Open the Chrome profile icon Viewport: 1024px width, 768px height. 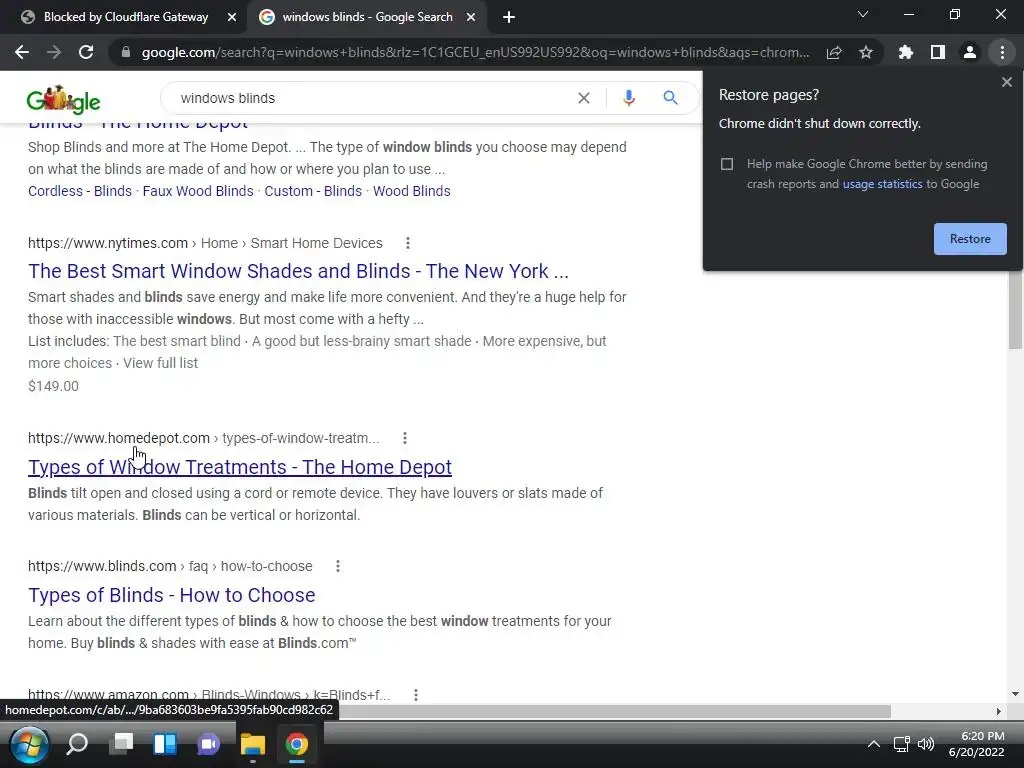click(970, 52)
